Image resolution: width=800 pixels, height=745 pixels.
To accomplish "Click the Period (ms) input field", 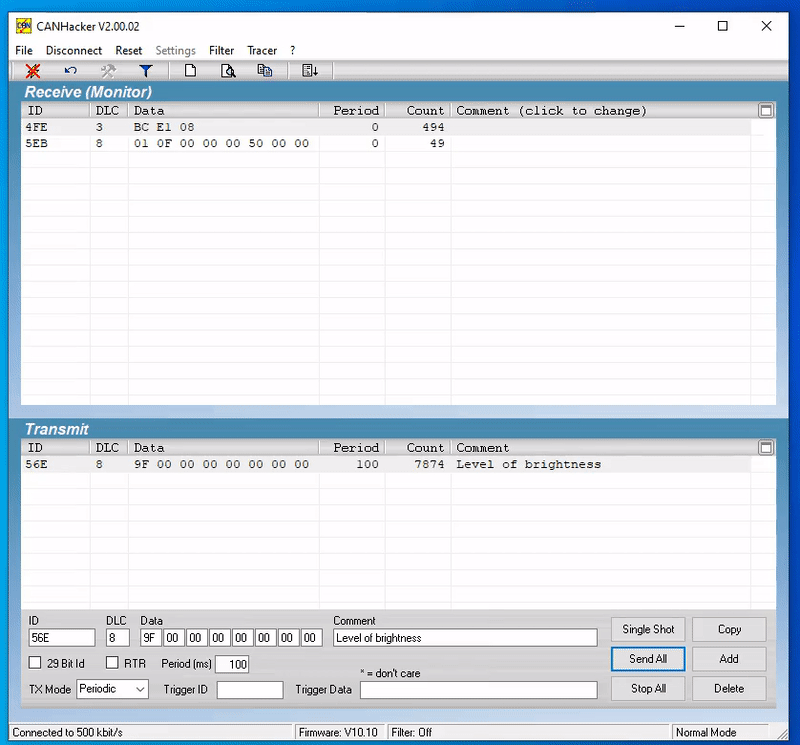I will 233,664.
